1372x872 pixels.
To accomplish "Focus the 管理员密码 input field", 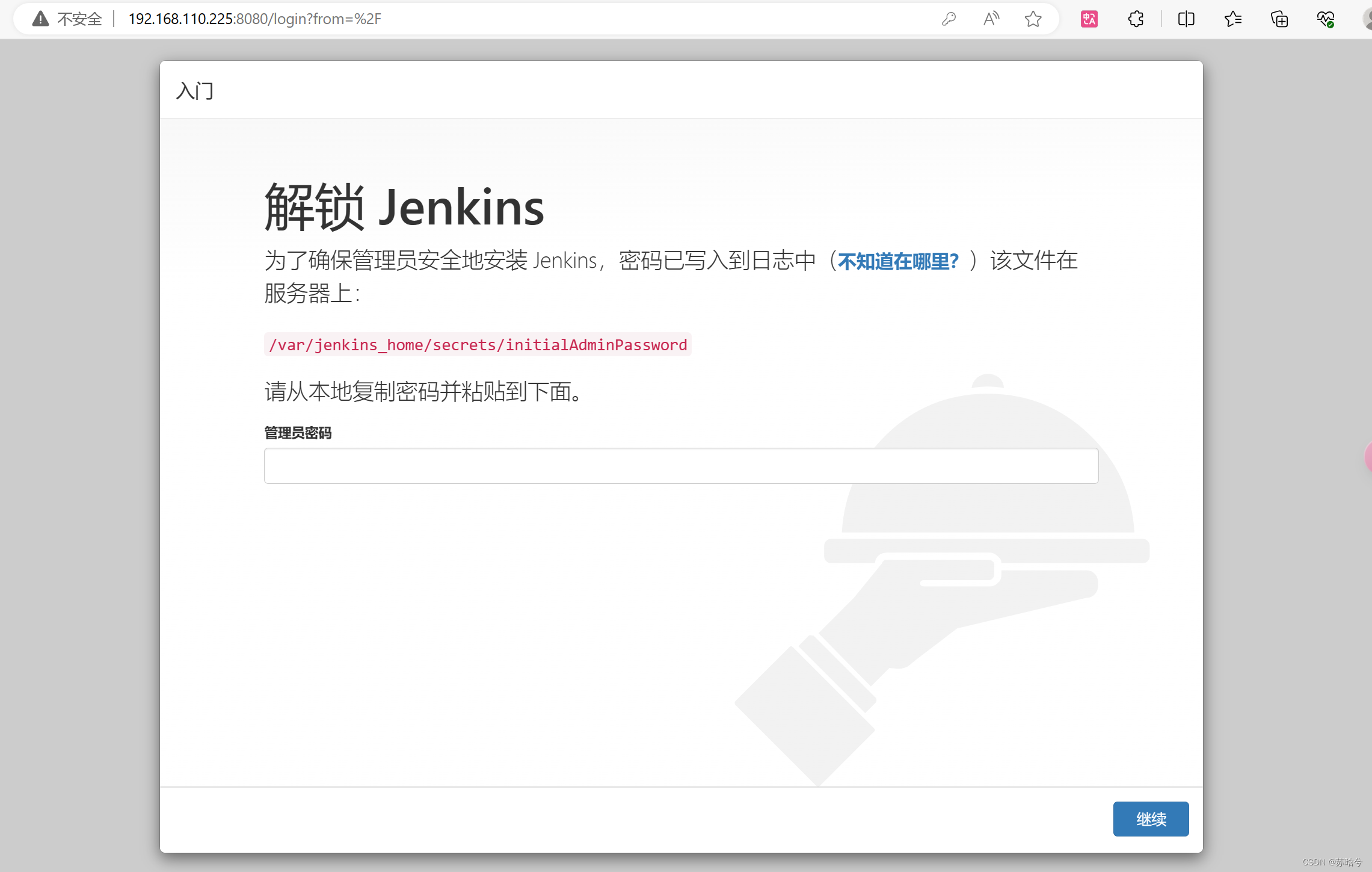I will (x=681, y=465).
